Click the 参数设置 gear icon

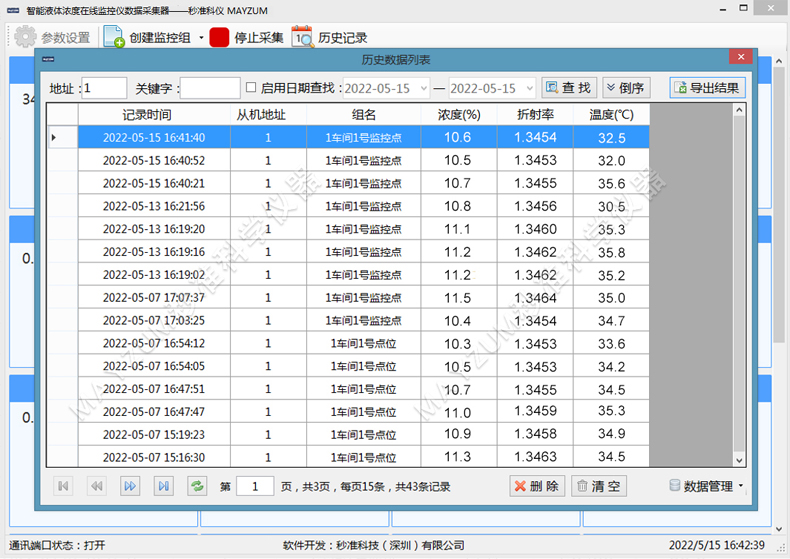[x=25, y=38]
